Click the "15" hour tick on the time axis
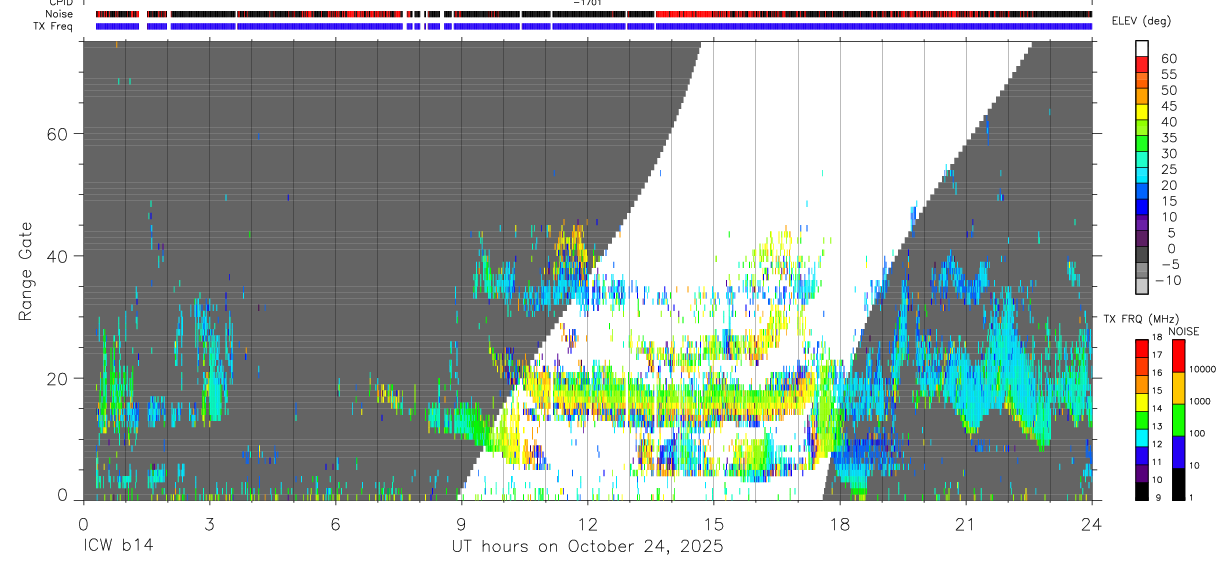Viewport: 1228px width, 567px height. tap(713, 524)
